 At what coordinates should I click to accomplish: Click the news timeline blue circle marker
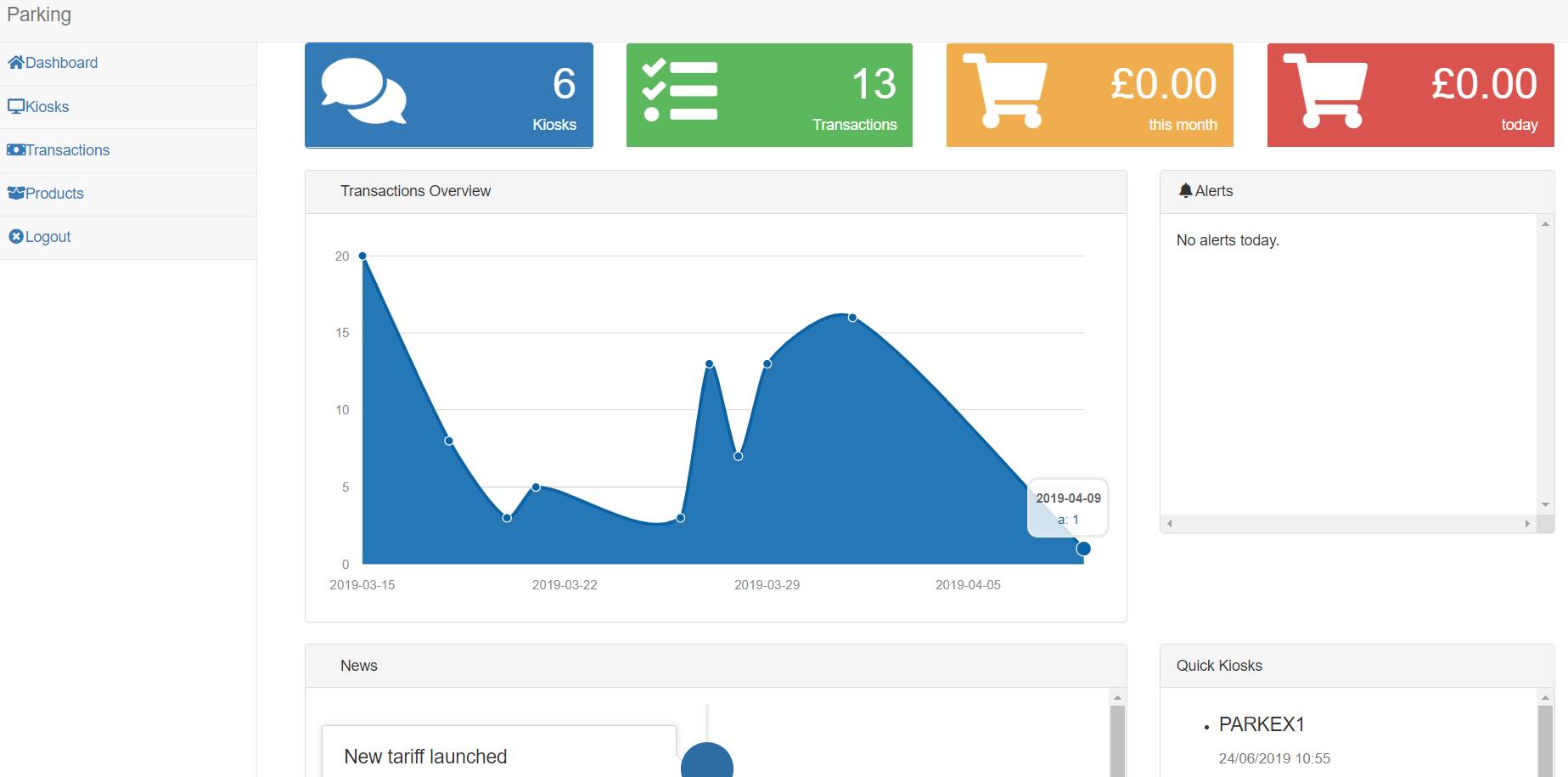(x=707, y=760)
